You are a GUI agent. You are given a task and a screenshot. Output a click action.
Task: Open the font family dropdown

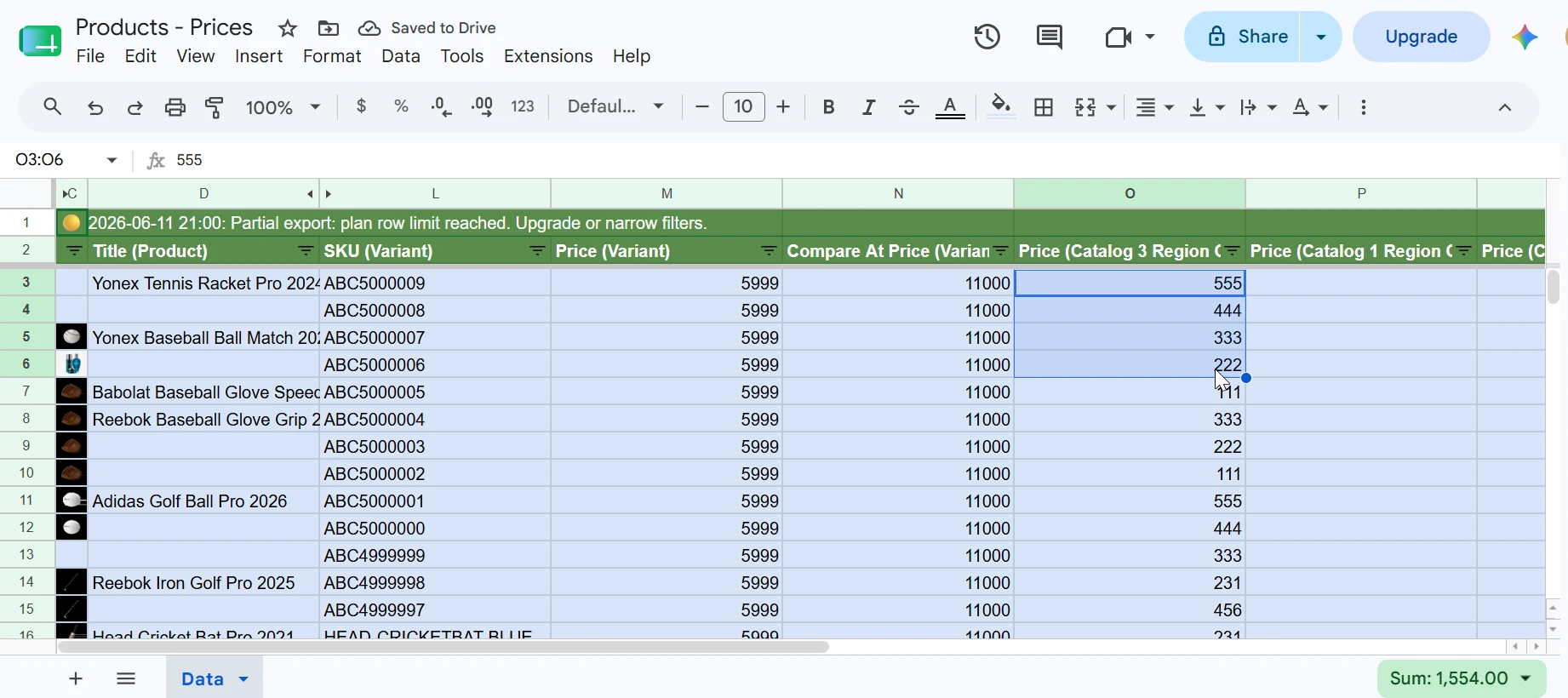615,106
